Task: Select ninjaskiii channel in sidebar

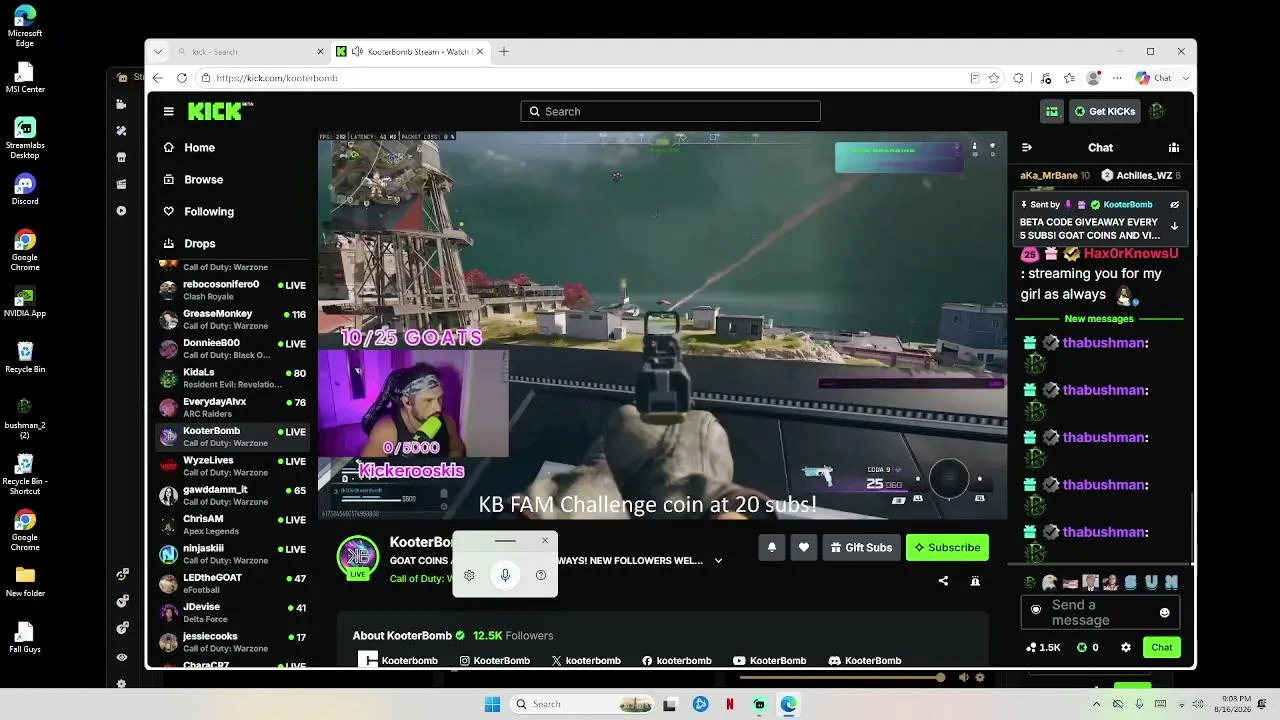Action: pos(233,554)
